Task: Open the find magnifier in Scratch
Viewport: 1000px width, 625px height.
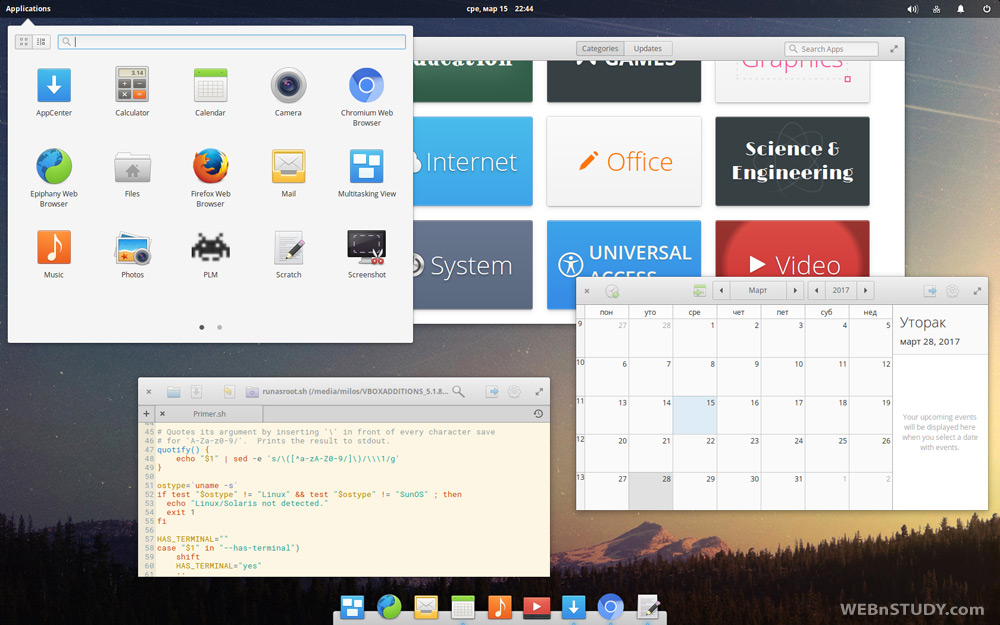Action: pyautogui.click(x=459, y=392)
